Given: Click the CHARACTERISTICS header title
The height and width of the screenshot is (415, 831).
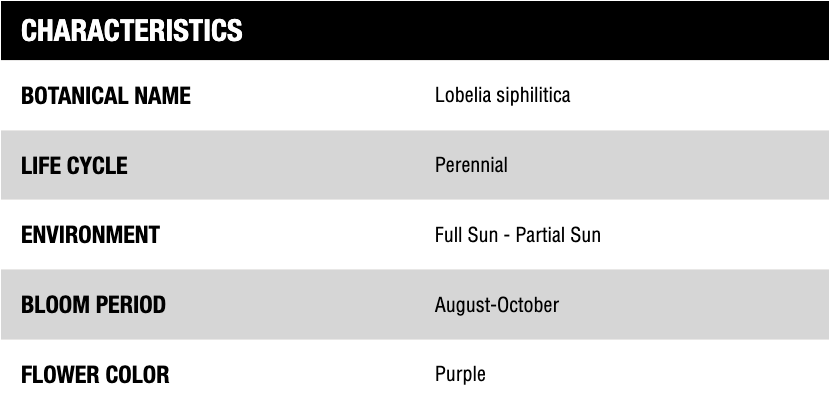Looking at the screenshot, I should pos(132,31).
